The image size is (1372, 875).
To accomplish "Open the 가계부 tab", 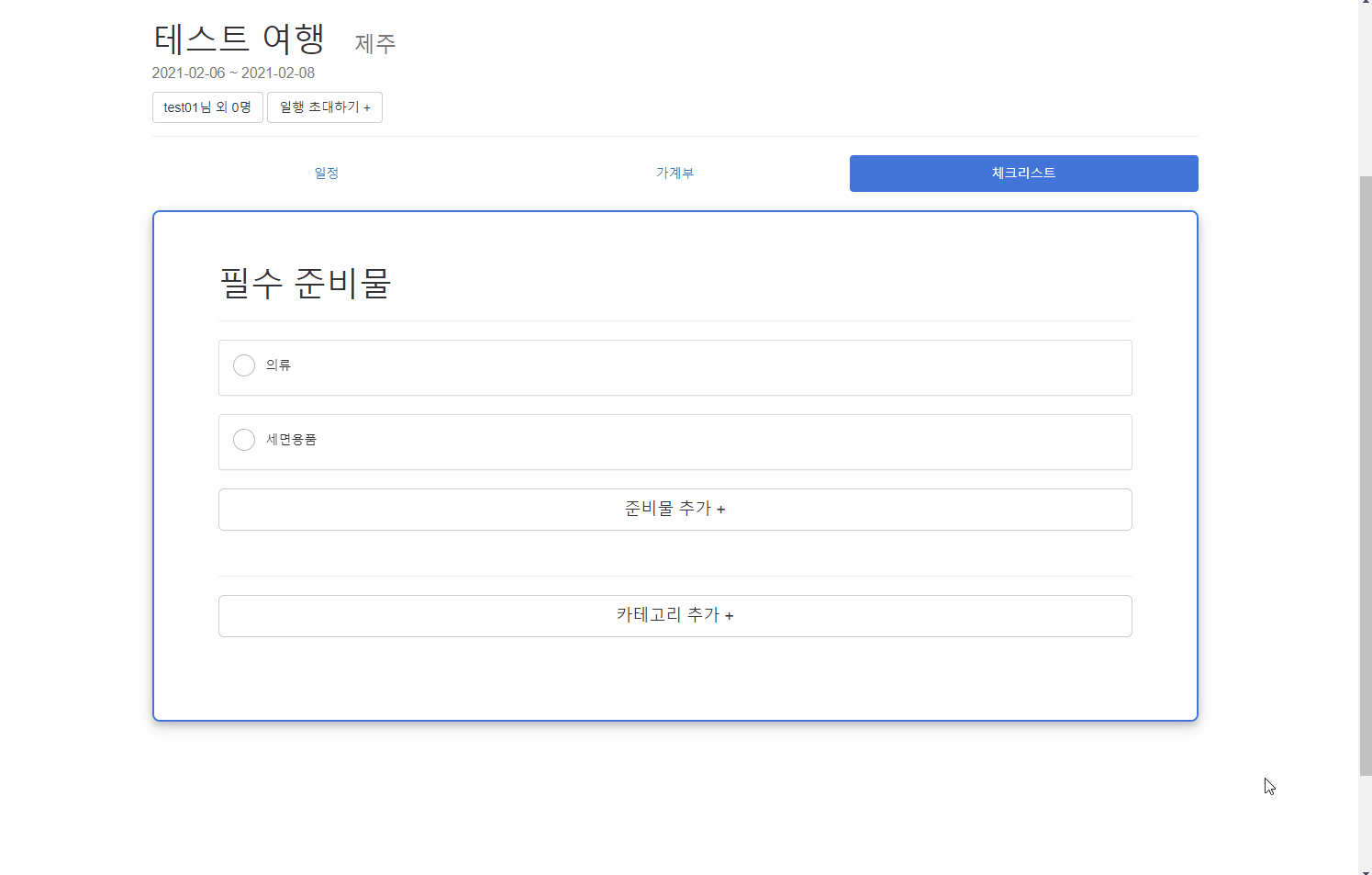I will 675,174.
